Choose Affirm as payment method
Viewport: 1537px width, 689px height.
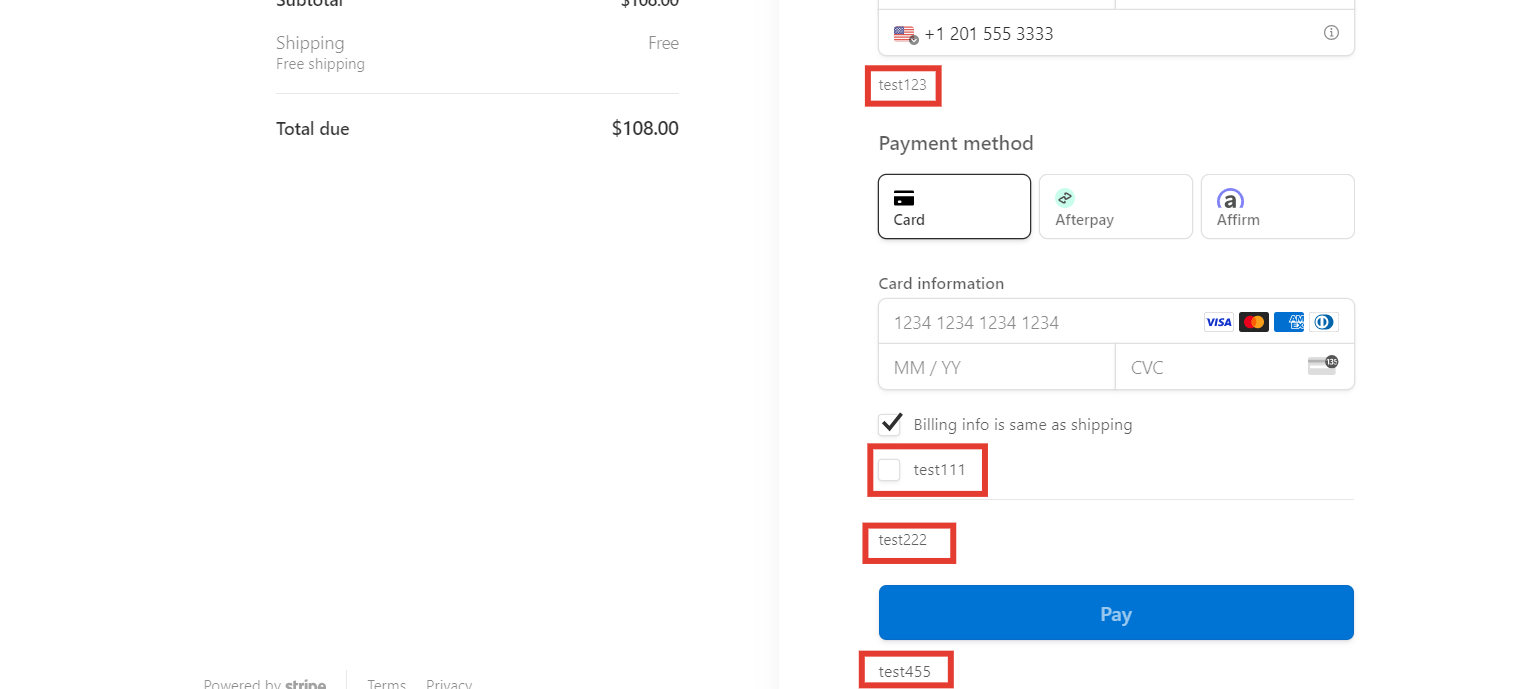[1277, 207]
